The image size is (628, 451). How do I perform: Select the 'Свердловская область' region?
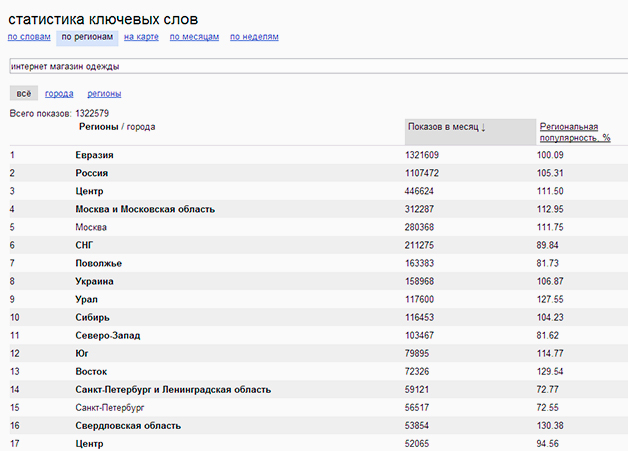coord(128,426)
